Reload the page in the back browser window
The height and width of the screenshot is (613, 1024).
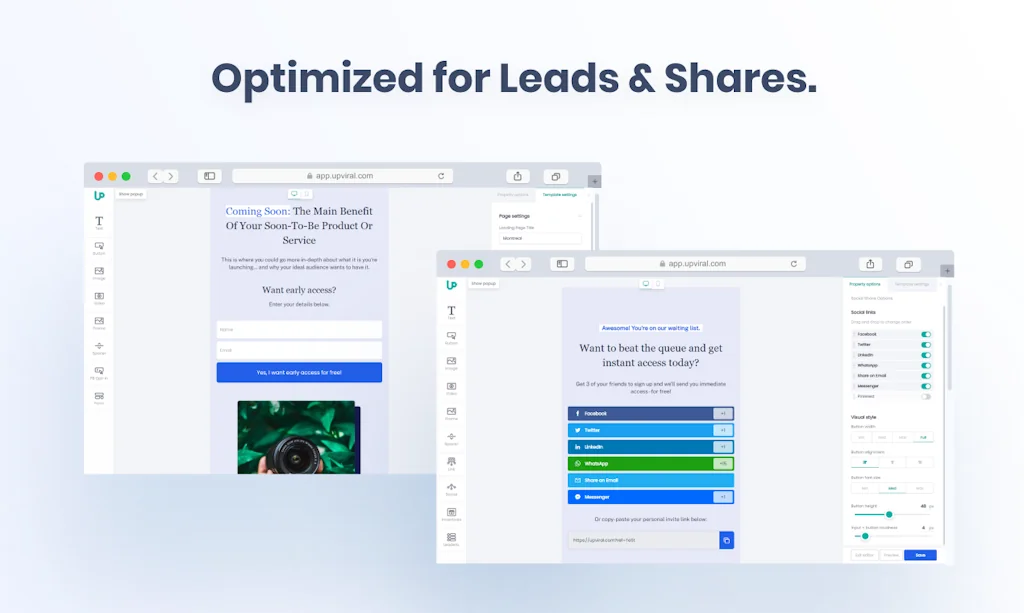click(x=441, y=176)
